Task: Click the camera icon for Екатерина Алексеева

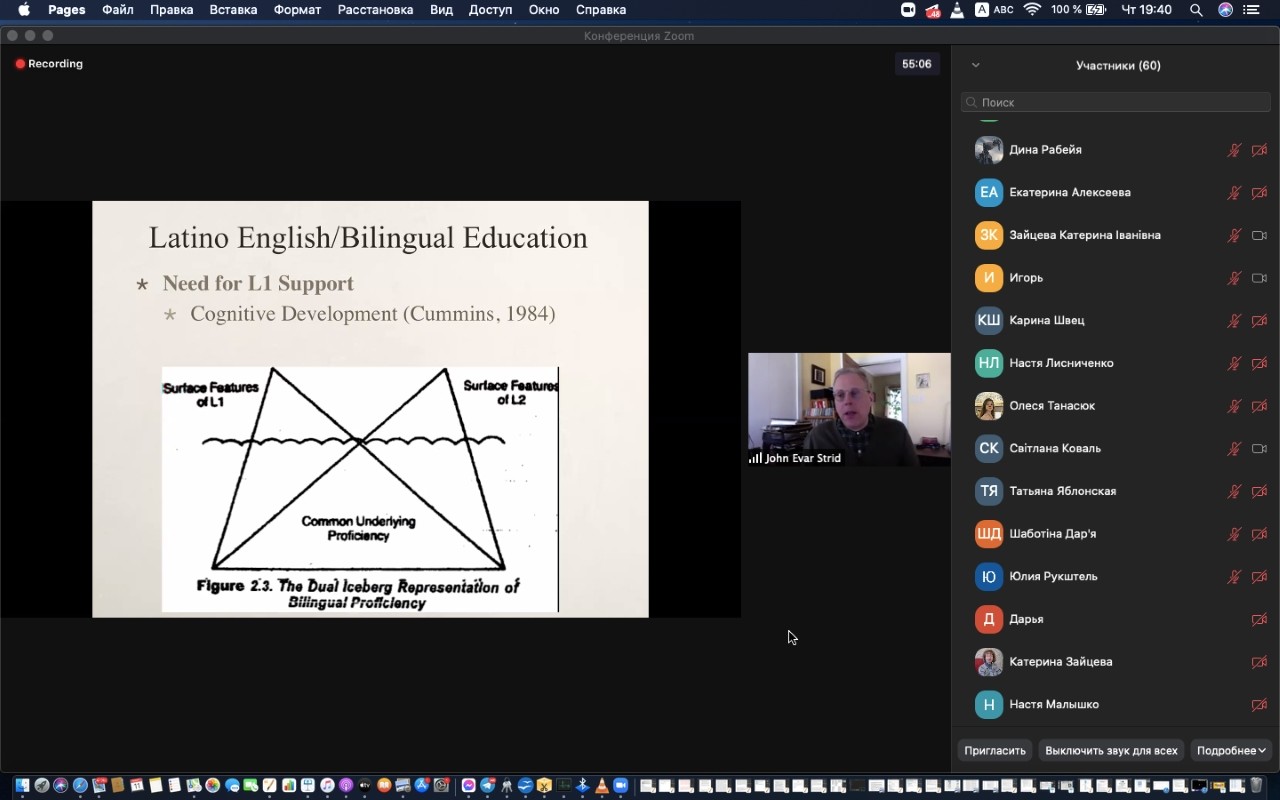Action: click(1259, 193)
